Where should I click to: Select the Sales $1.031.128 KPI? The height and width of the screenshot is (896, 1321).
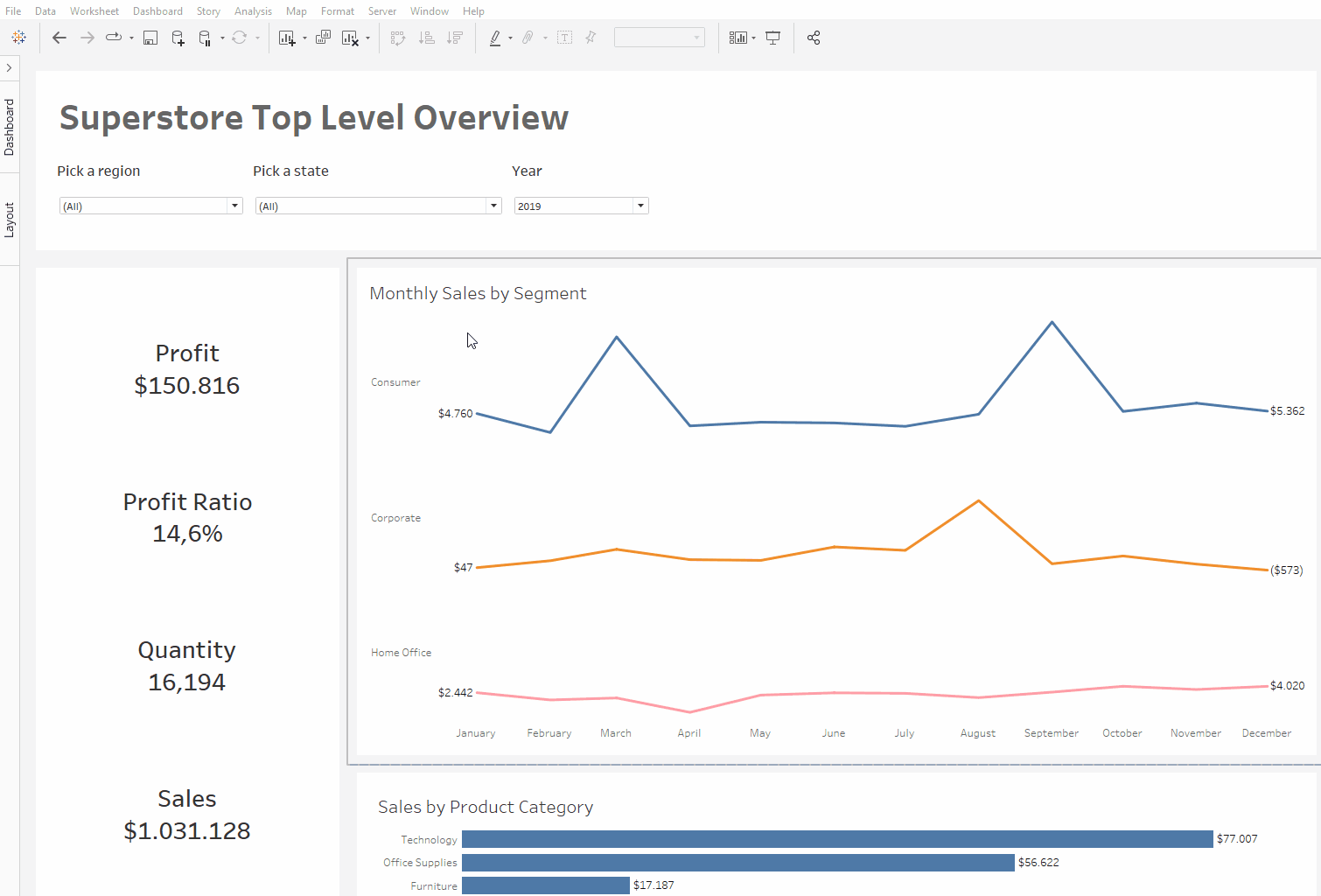[187, 815]
